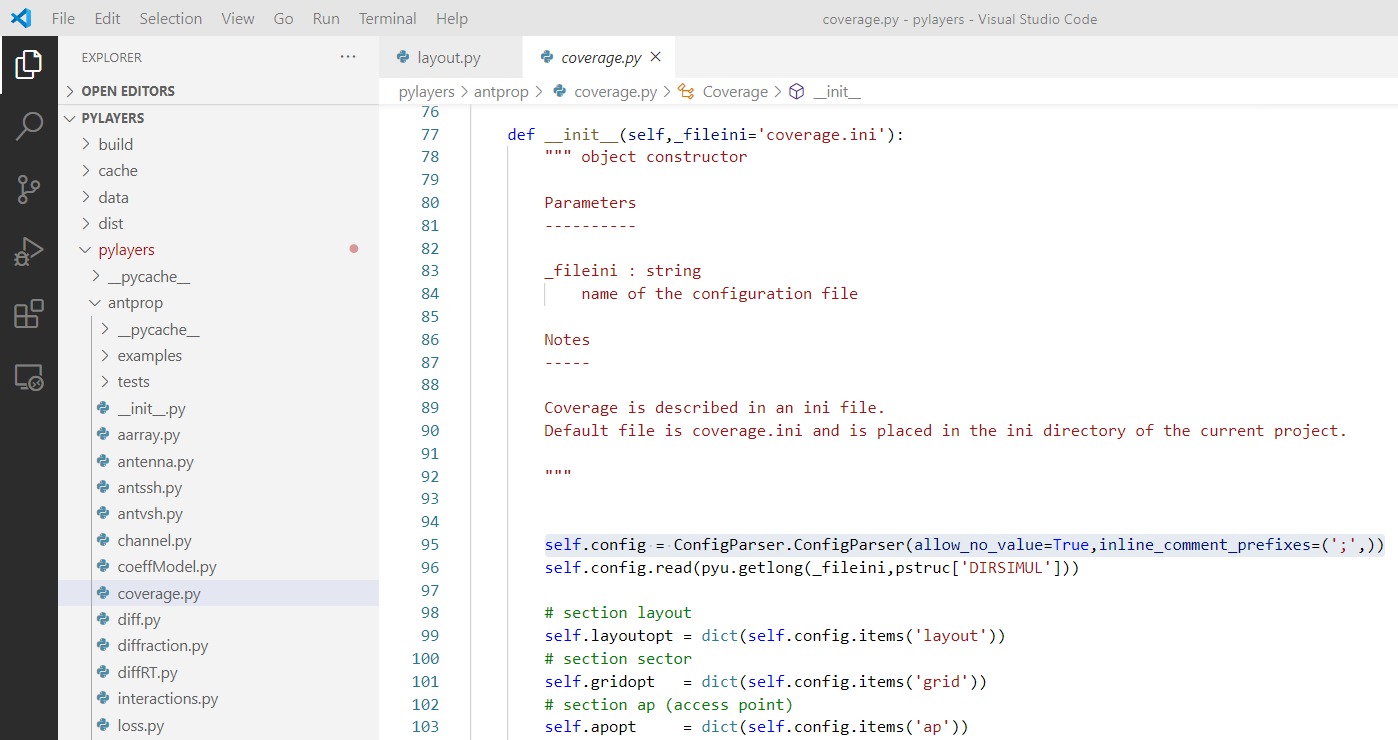
Task: Close the coverage.py tab
Action: click(x=656, y=57)
